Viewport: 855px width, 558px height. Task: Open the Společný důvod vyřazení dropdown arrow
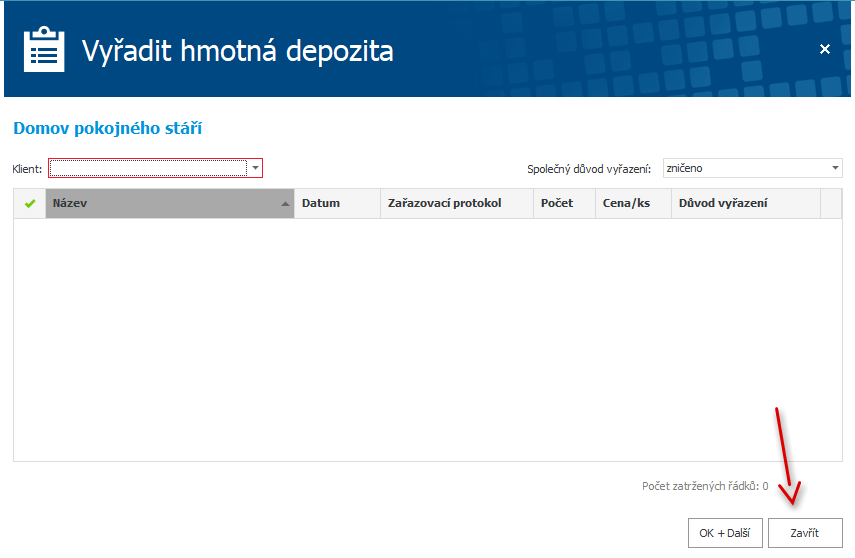pos(835,168)
